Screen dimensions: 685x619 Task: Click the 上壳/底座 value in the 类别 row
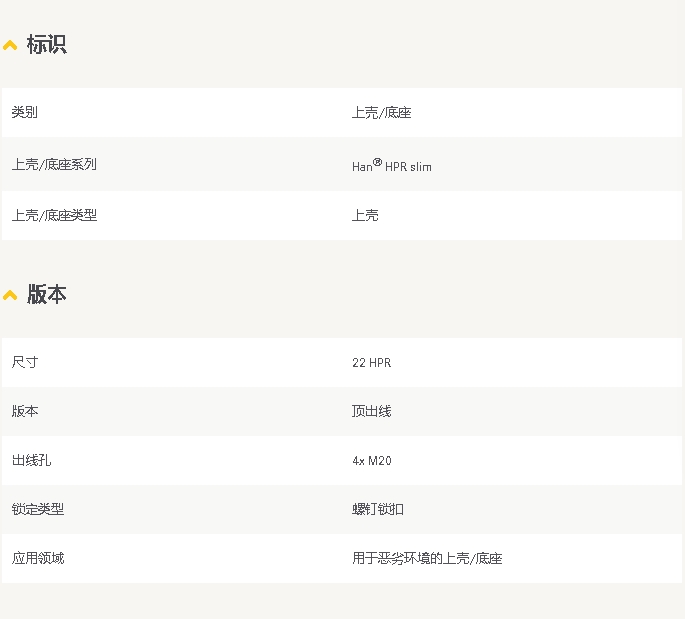(381, 113)
